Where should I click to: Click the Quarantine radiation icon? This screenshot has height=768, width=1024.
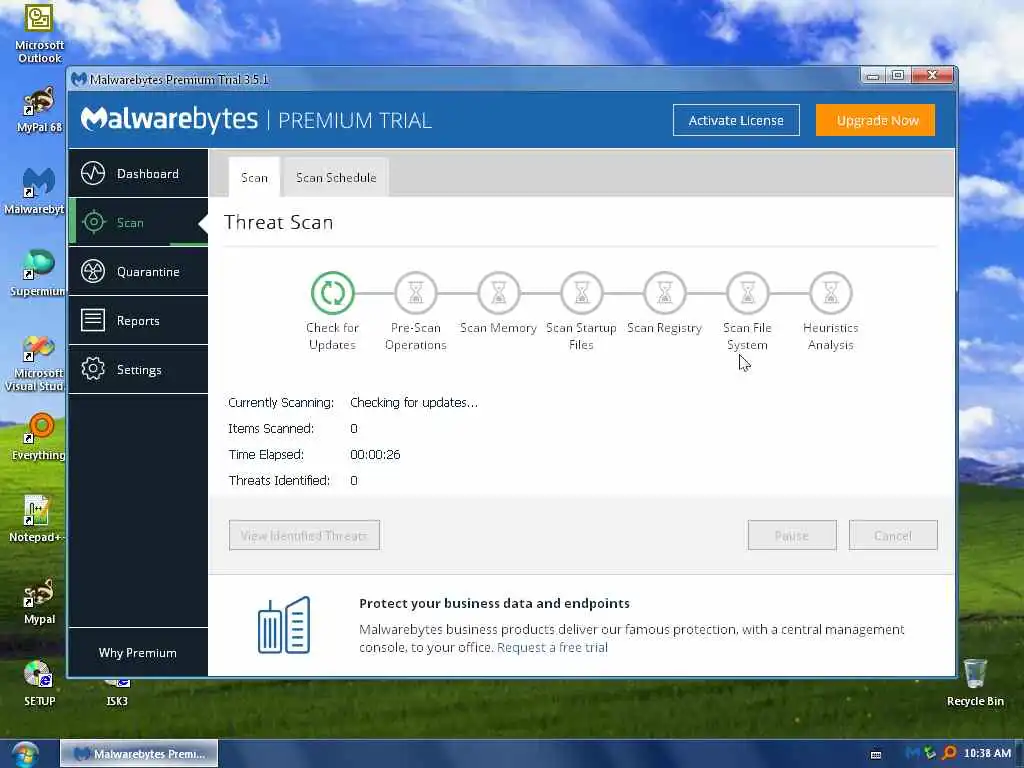[x=93, y=271]
